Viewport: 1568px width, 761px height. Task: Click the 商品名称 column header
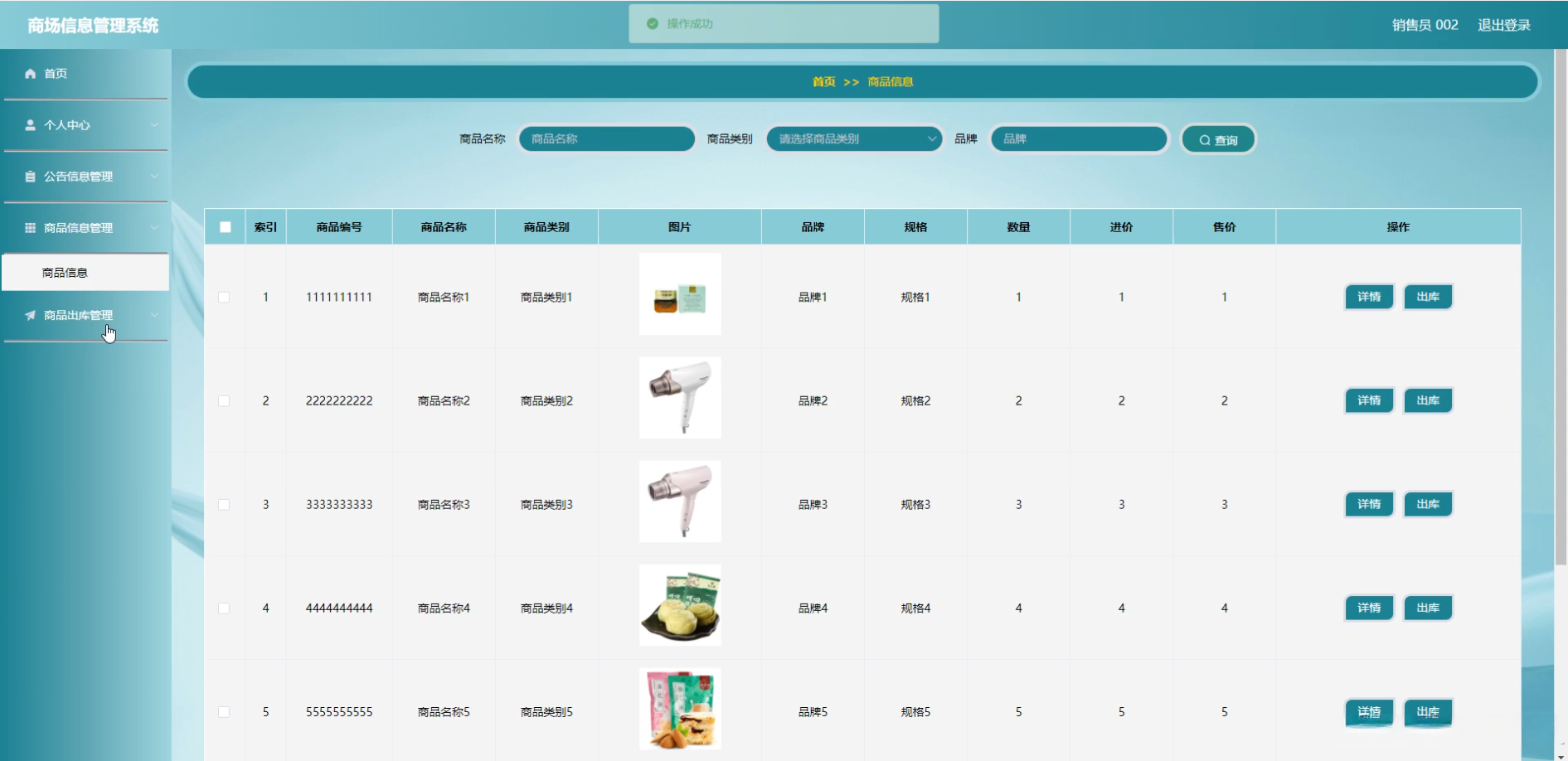coord(444,227)
